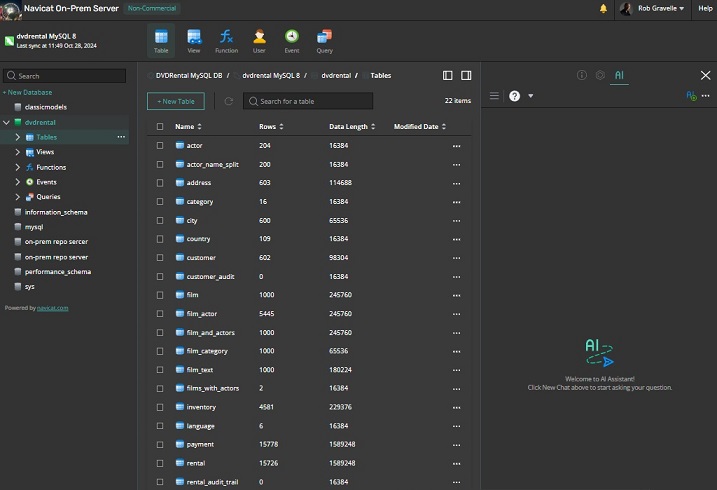717x490 pixels.
Task: Open more options for film table
Action: [x=456, y=295]
